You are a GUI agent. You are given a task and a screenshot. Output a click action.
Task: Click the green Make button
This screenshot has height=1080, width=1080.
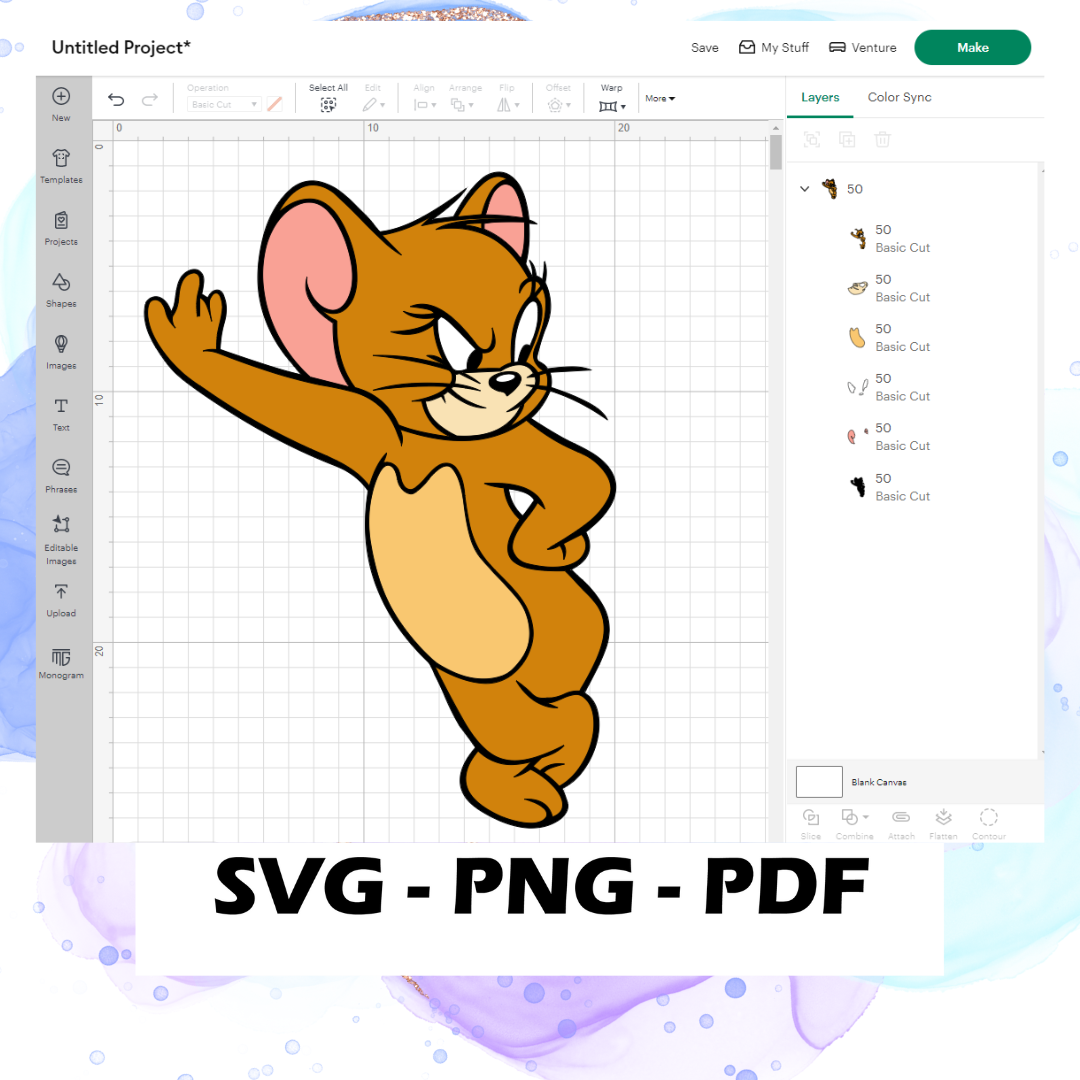[x=972, y=48]
